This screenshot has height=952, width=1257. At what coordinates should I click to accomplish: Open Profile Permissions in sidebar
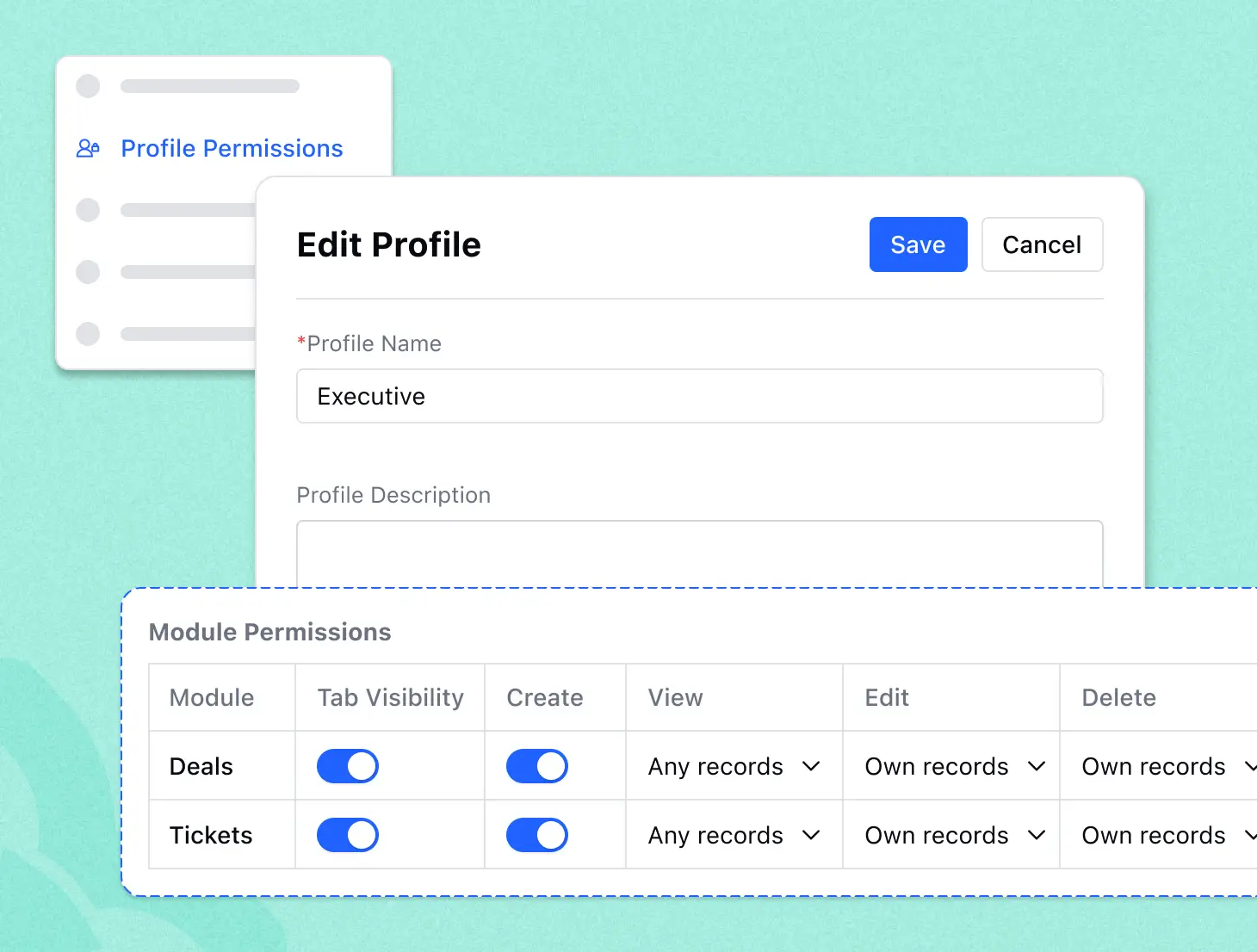[232, 149]
